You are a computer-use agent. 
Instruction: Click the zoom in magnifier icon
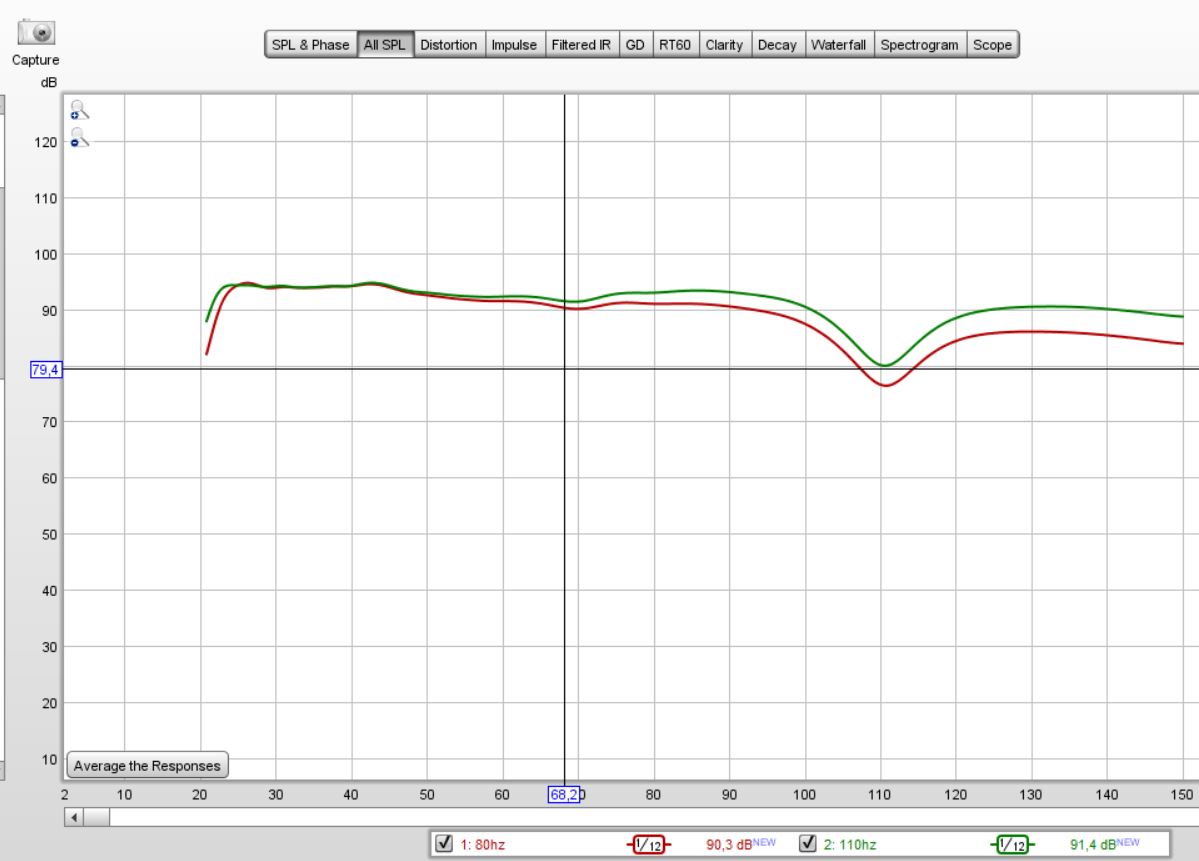79,111
